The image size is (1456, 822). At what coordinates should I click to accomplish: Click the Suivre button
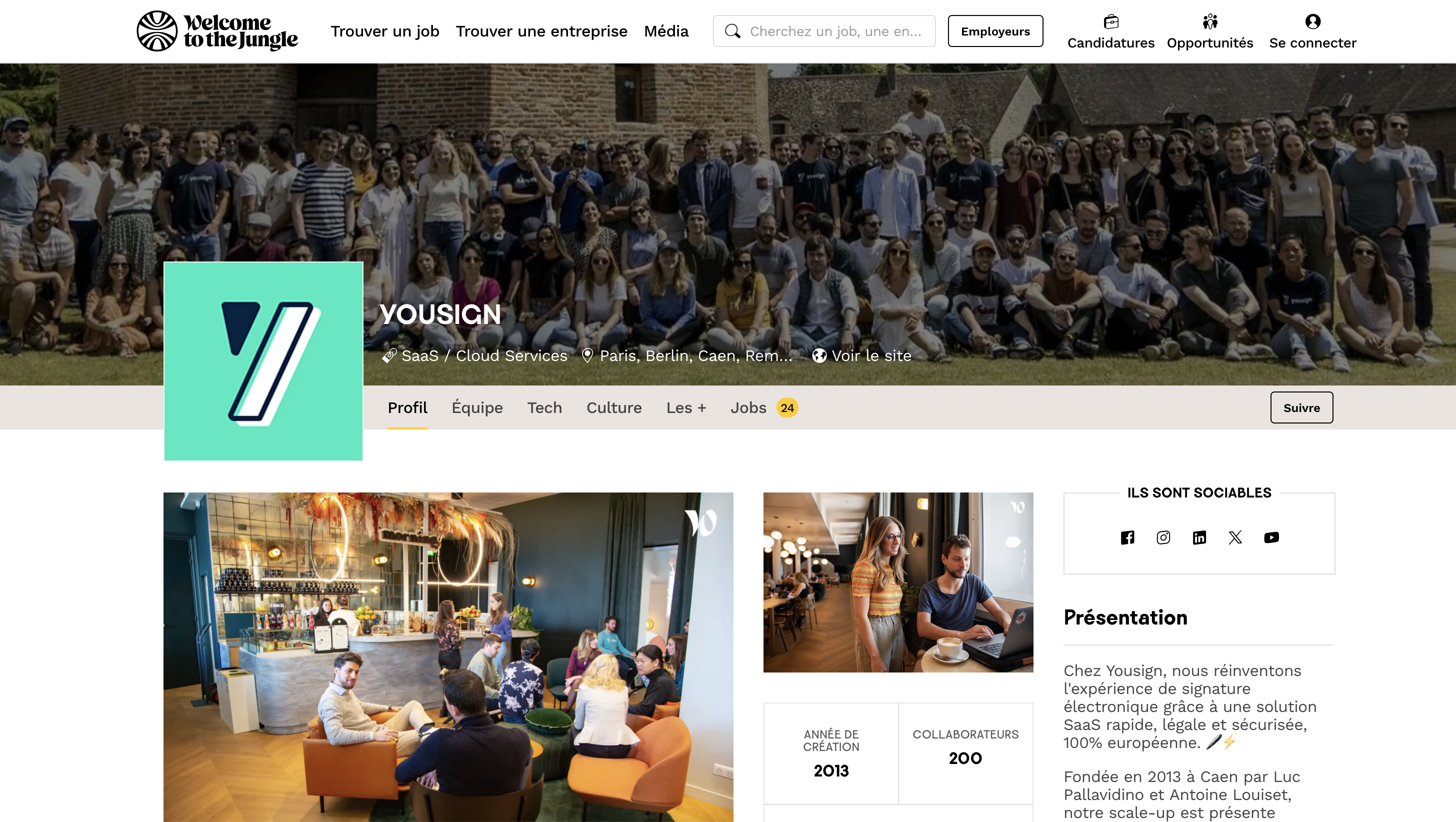click(x=1301, y=407)
